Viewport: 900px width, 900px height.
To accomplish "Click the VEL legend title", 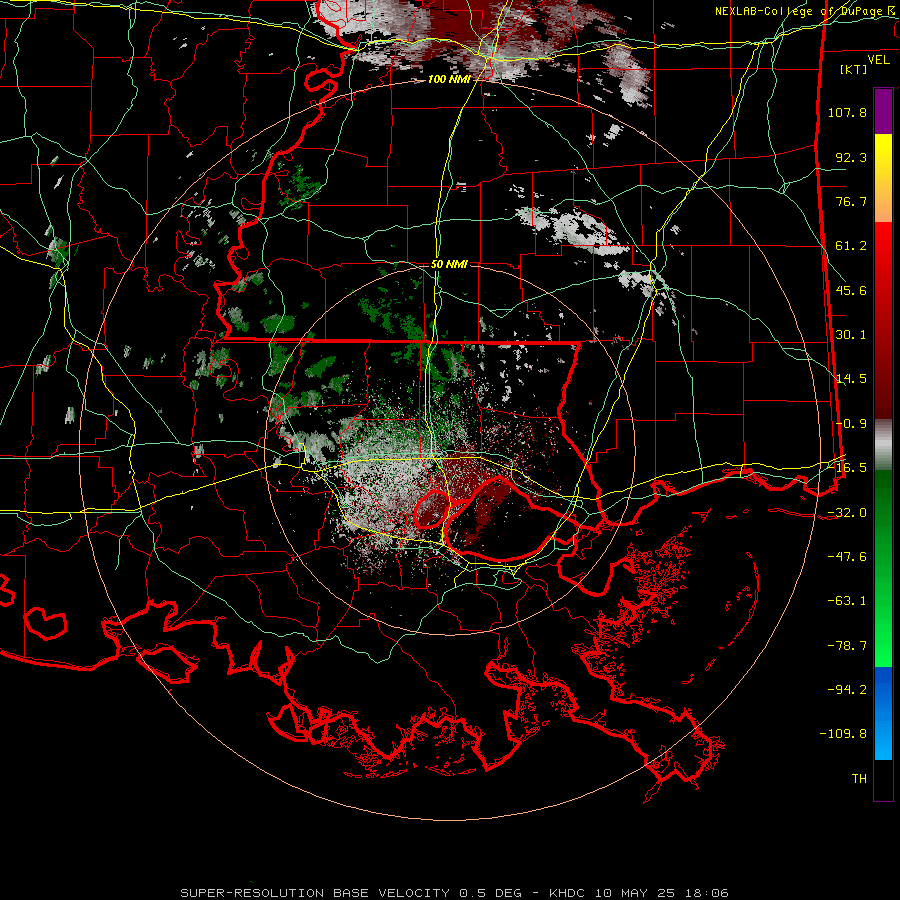I will (878, 60).
